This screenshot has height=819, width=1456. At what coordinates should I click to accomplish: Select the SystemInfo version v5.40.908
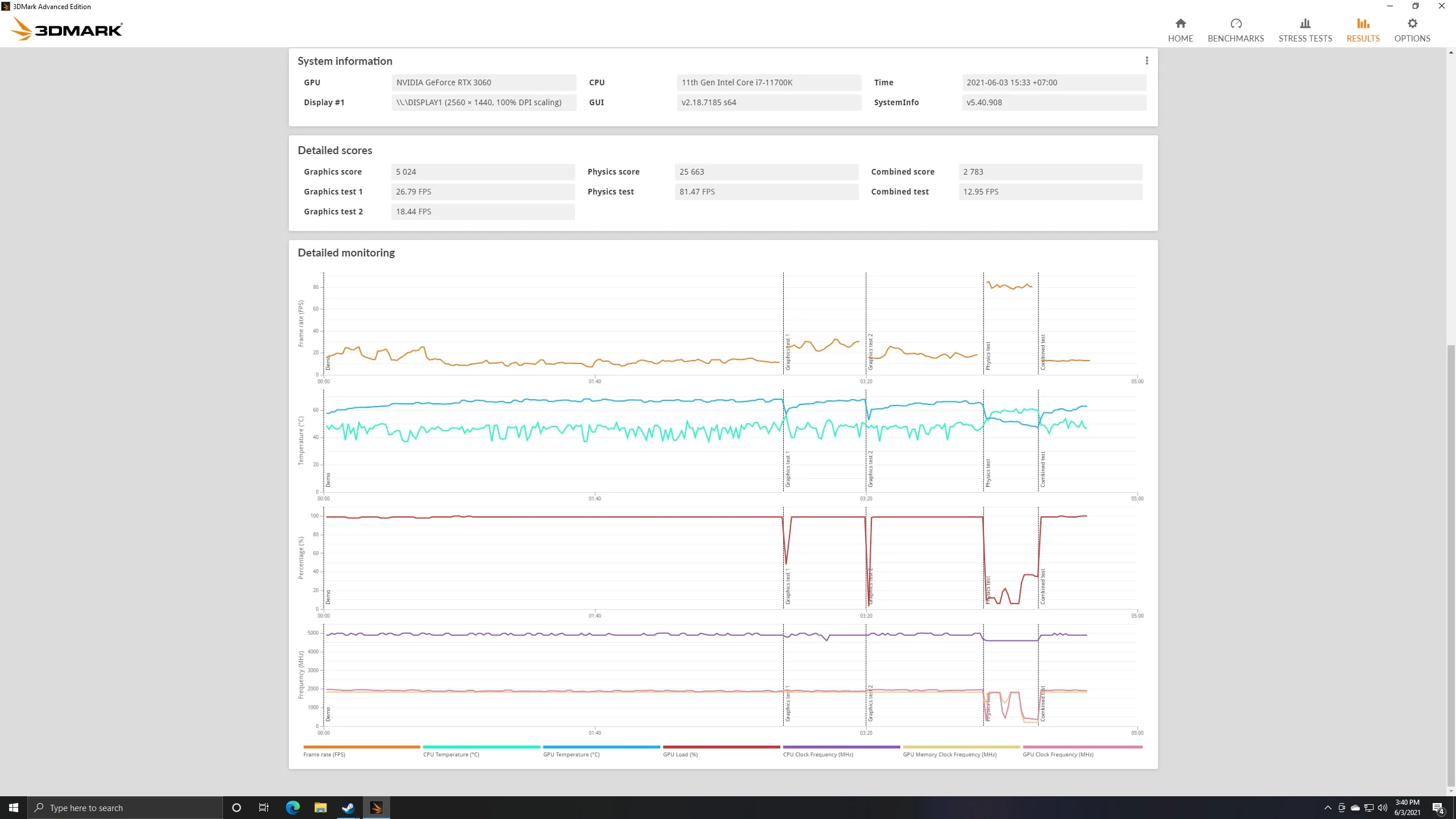pyautogui.click(x=1054, y=102)
